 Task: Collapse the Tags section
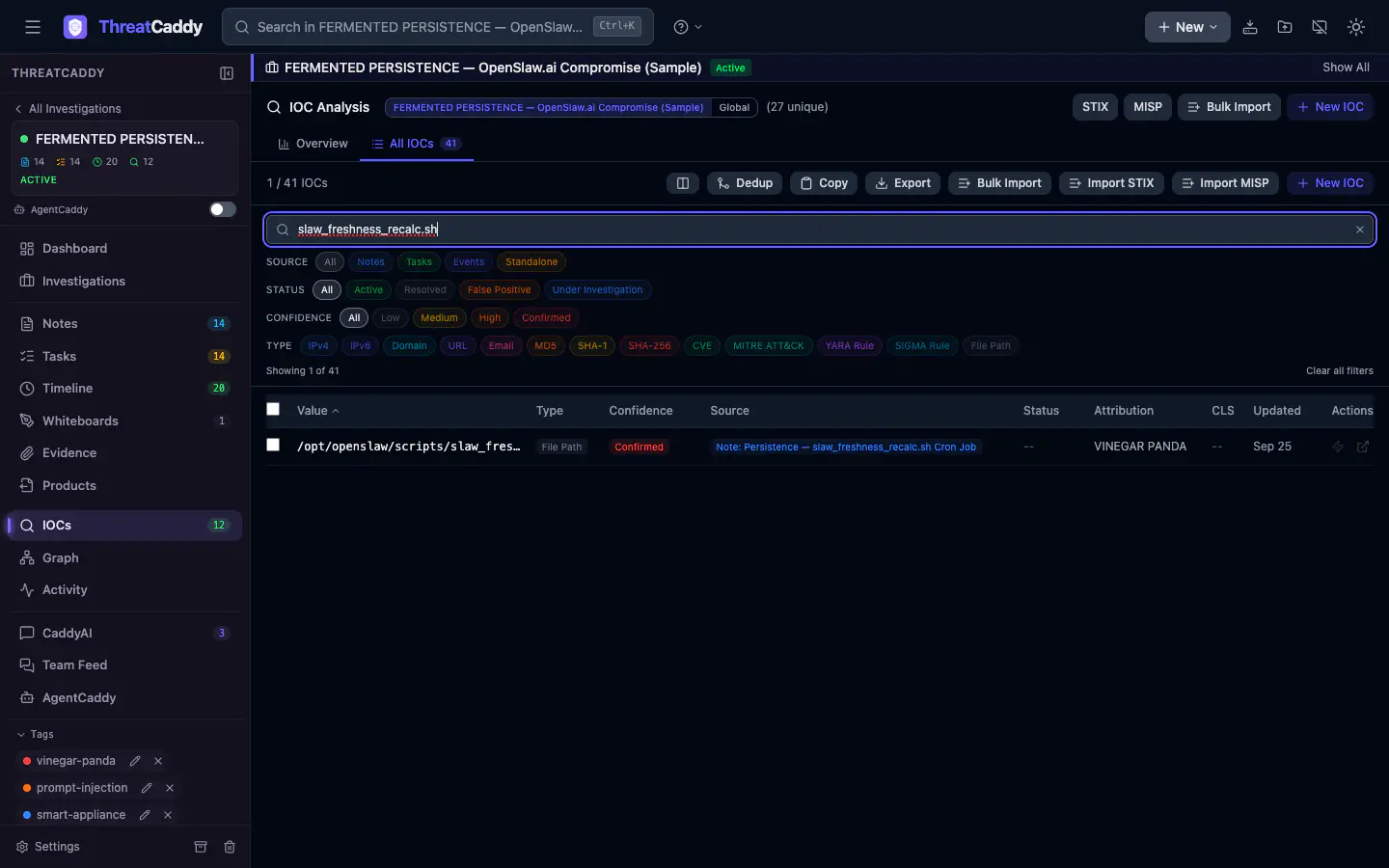[x=35, y=735]
